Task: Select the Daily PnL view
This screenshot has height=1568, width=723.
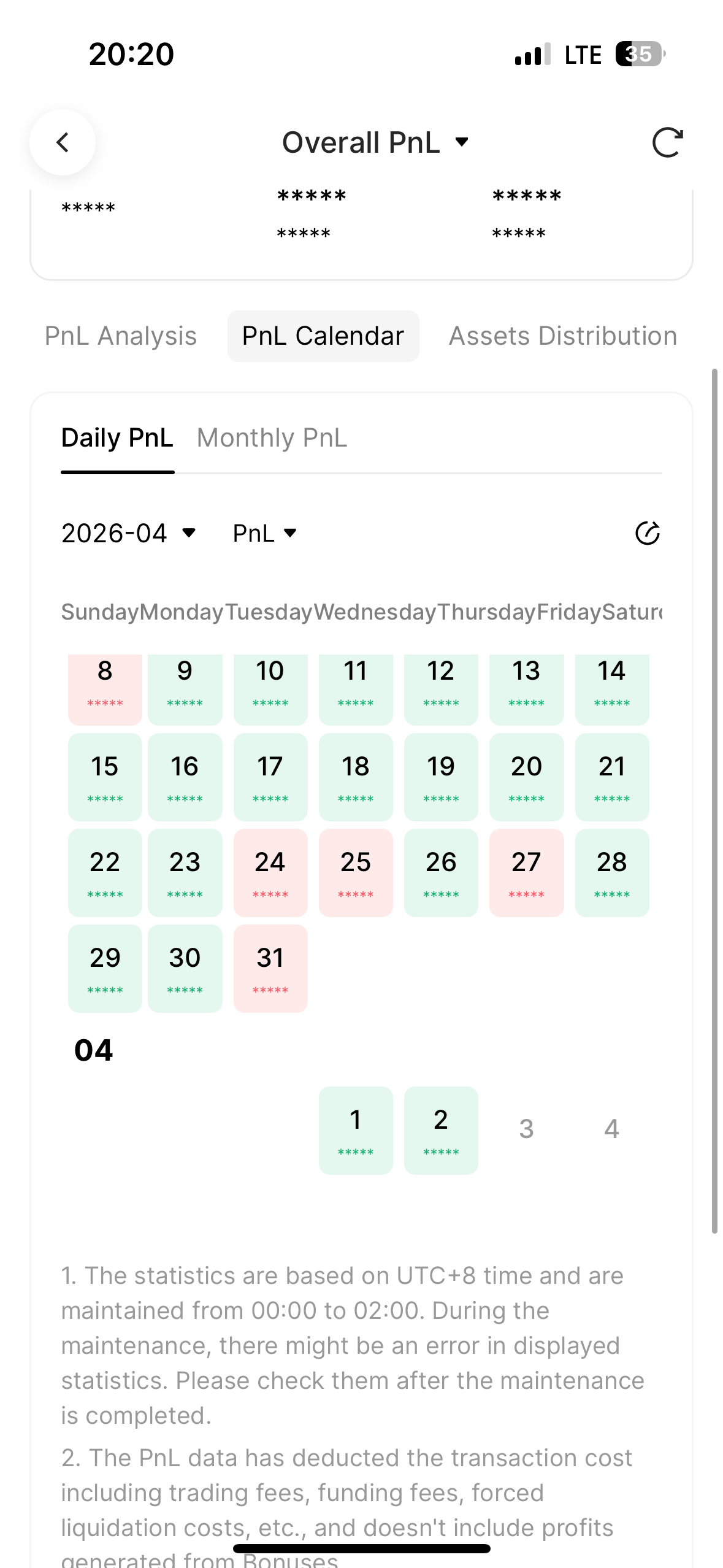Action: coord(117,438)
